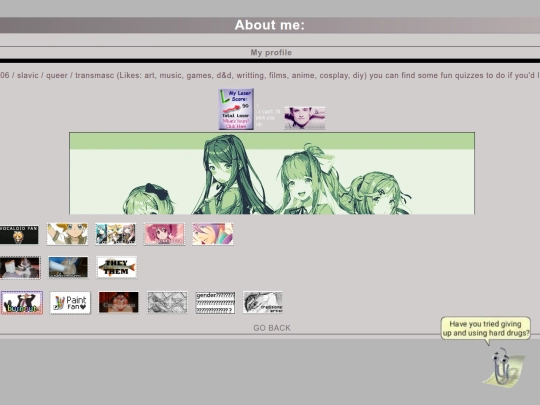Click the Clippy paperclip assistant

click(503, 367)
